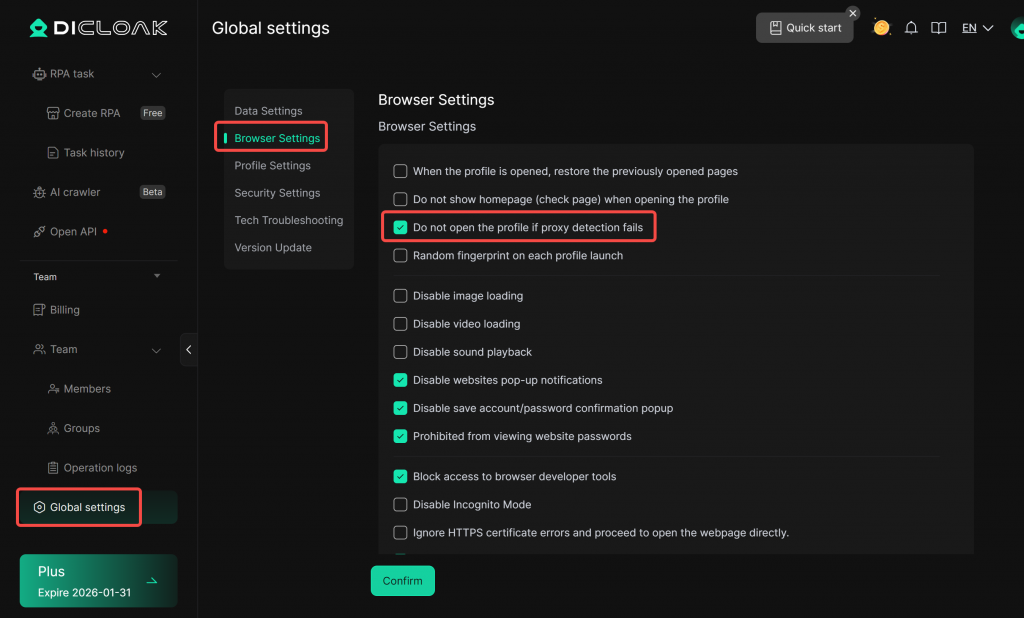This screenshot has height=618, width=1024.
Task: Open the documentation book icon
Action: (x=938, y=28)
